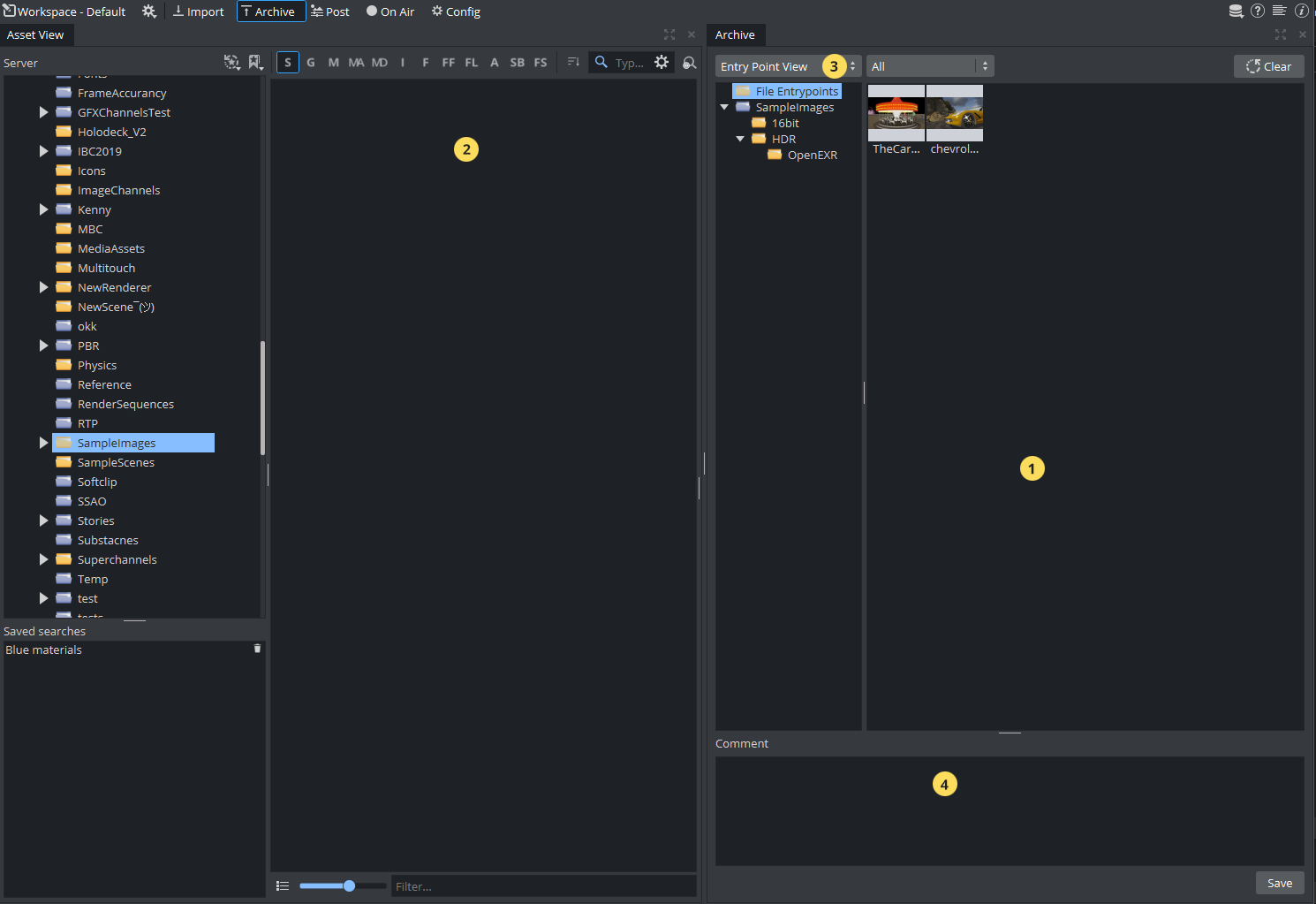Open workspace settings gear icon
1316x904 pixels.
click(x=149, y=11)
